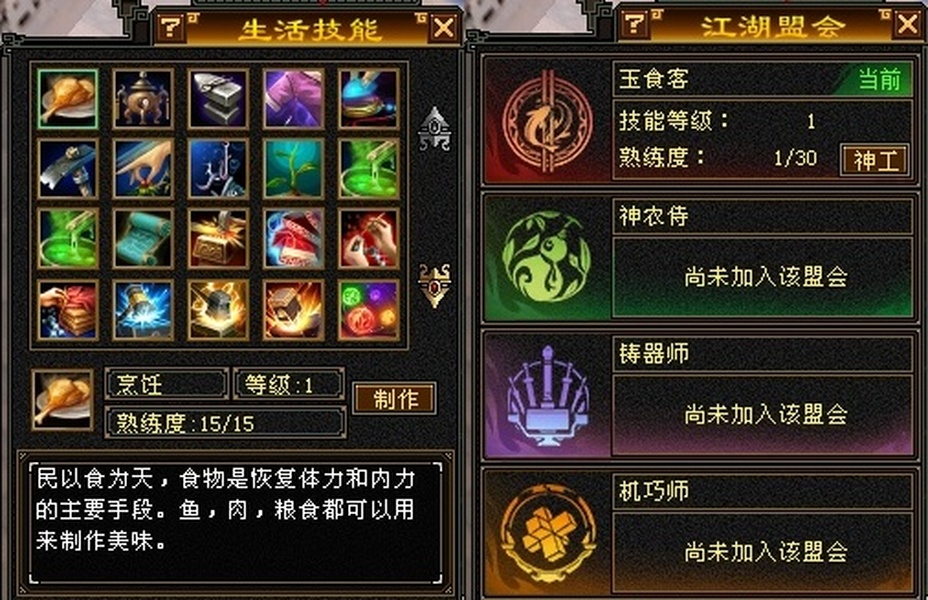
Task: Select the alchemy cauldron skill icon
Action: (x=143, y=99)
